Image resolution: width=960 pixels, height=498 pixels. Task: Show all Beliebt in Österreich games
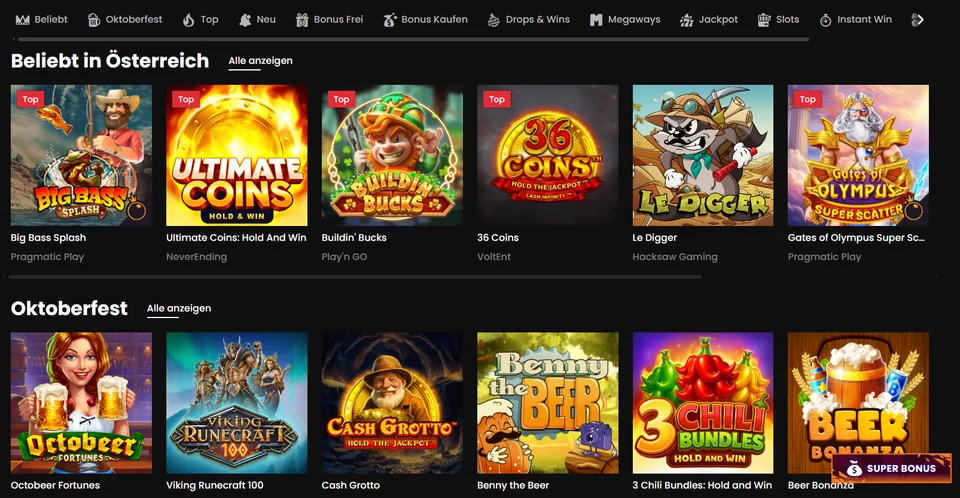pos(260,61)
